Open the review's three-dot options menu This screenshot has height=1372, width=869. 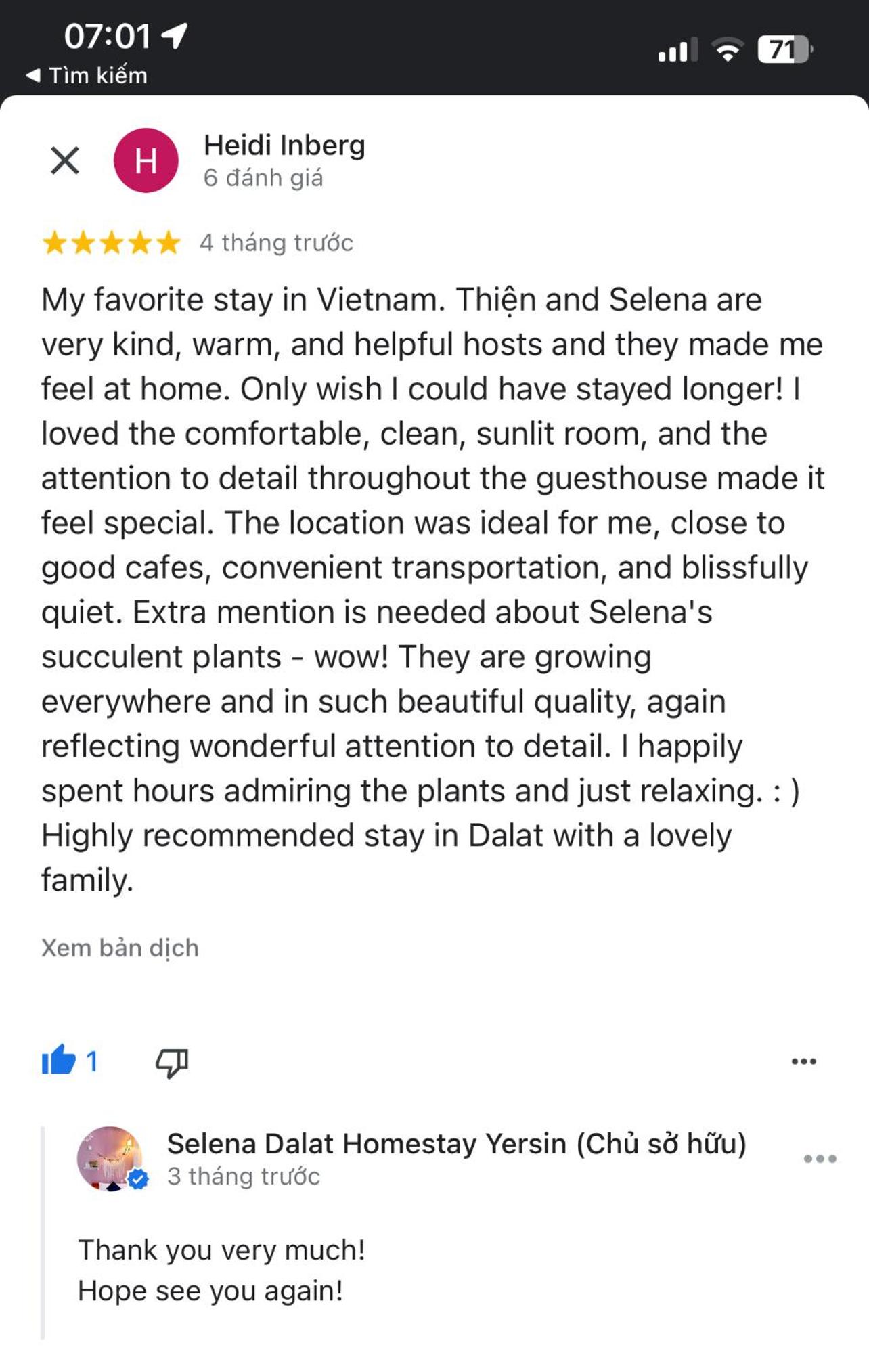pos(804,1061)
